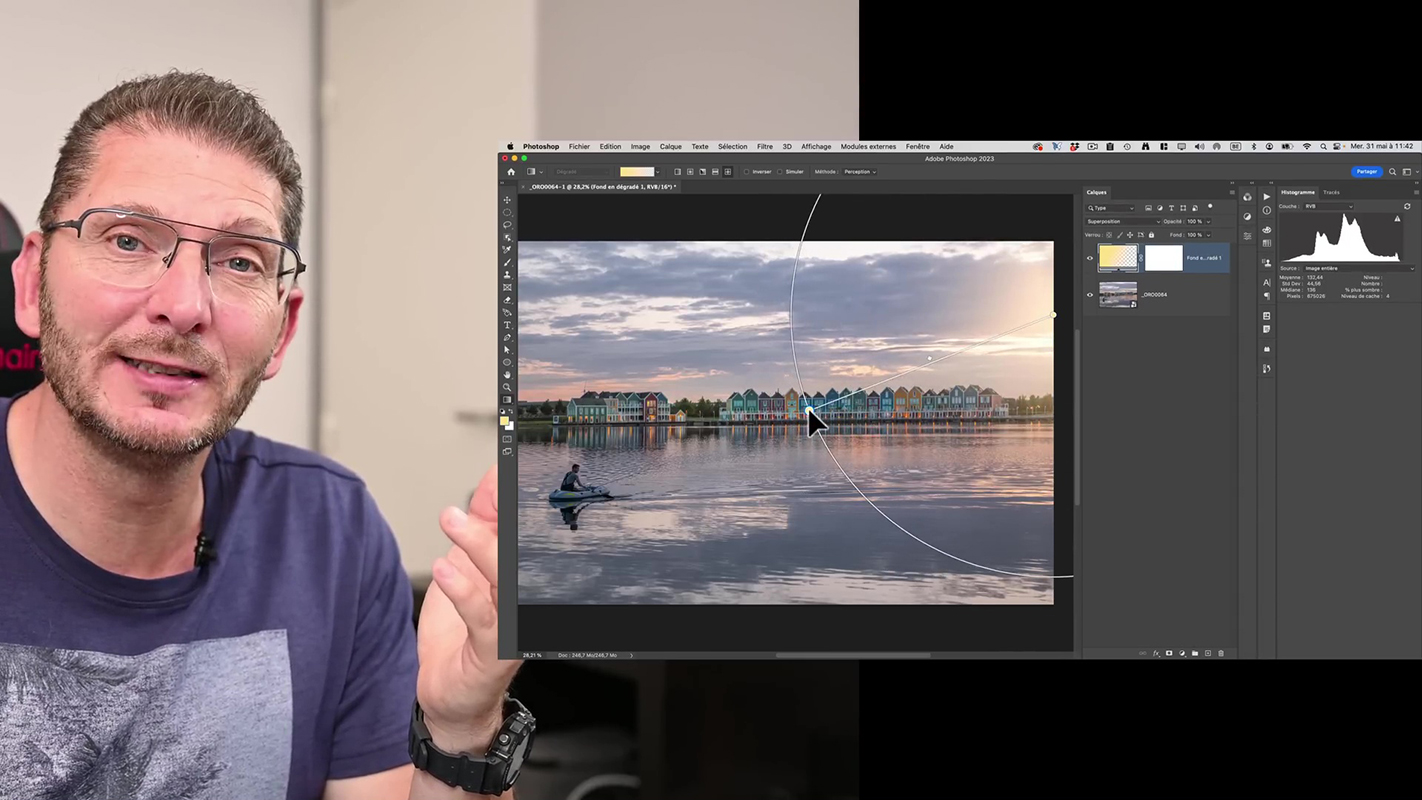Pick the Brush tool in the toolbar
Image resolution: width=1422 pixels, height=800 pixels.
pyautogui.click(x=508, y=262)
